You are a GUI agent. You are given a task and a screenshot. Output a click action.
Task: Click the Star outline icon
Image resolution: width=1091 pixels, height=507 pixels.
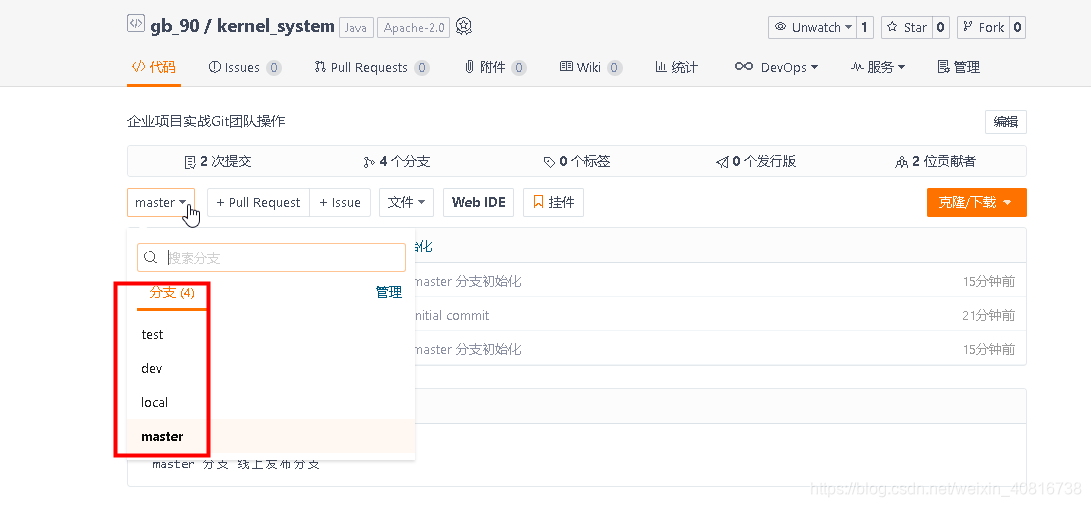click(892, 27)
